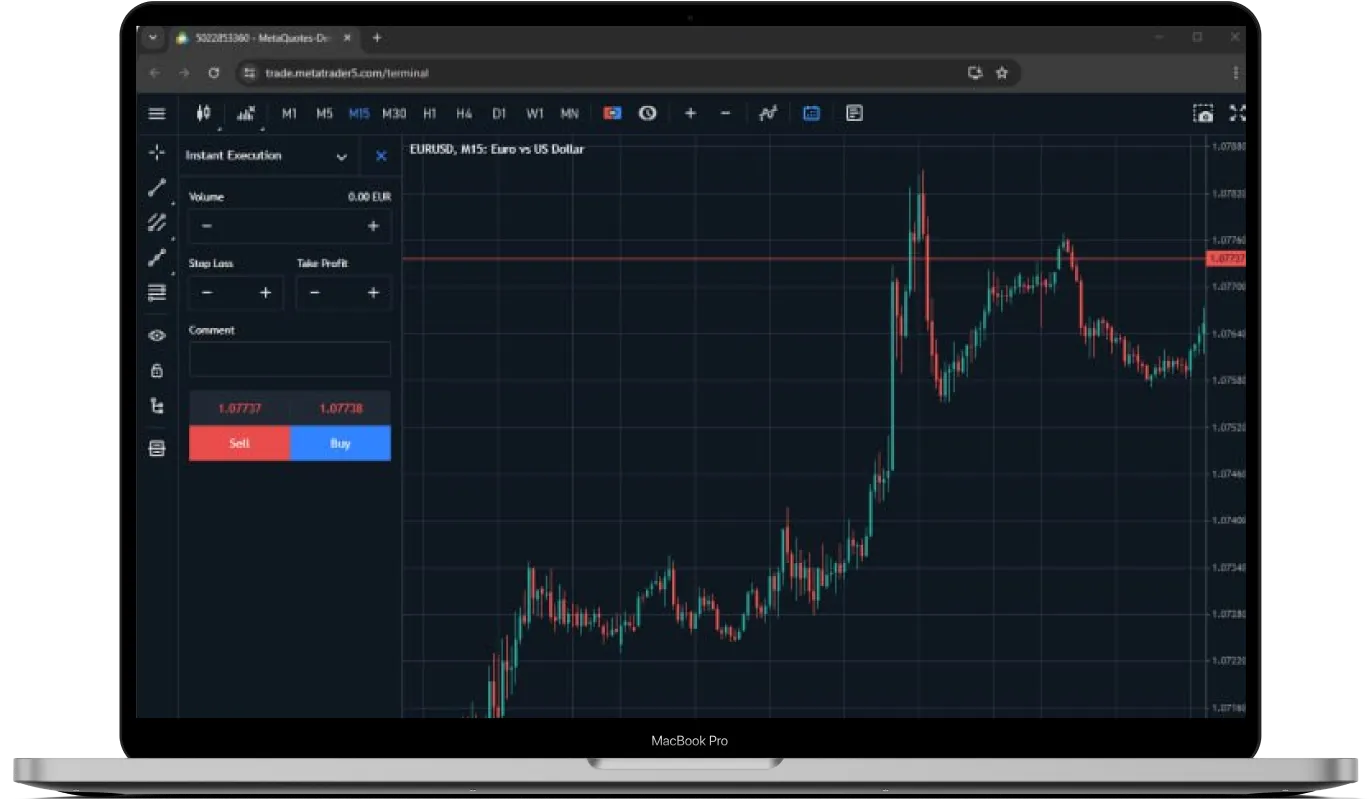This screenshot has width=1371, height=801.
Task: Open the candlestick chart type dropdown
Action: click(204, 114)
